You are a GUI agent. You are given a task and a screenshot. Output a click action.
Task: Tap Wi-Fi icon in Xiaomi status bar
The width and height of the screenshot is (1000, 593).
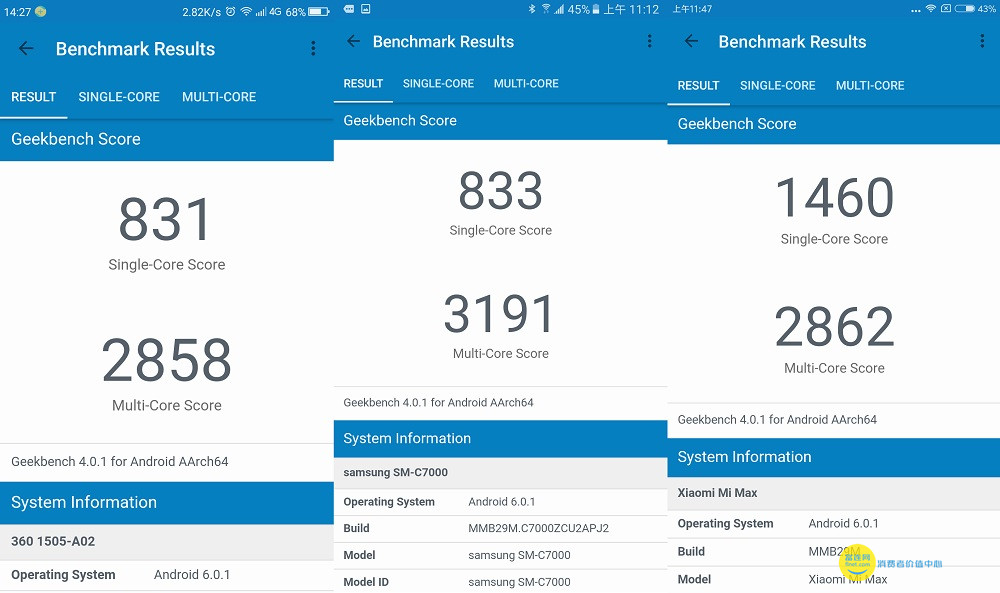click(931, 9)
